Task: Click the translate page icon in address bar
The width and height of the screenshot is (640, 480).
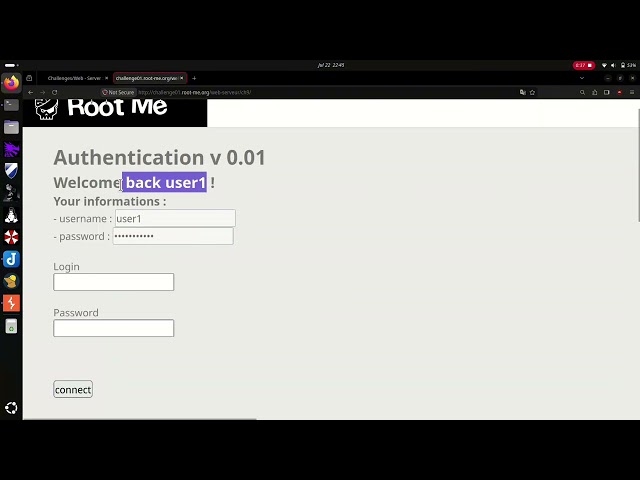Action: (x=522, y=92)
